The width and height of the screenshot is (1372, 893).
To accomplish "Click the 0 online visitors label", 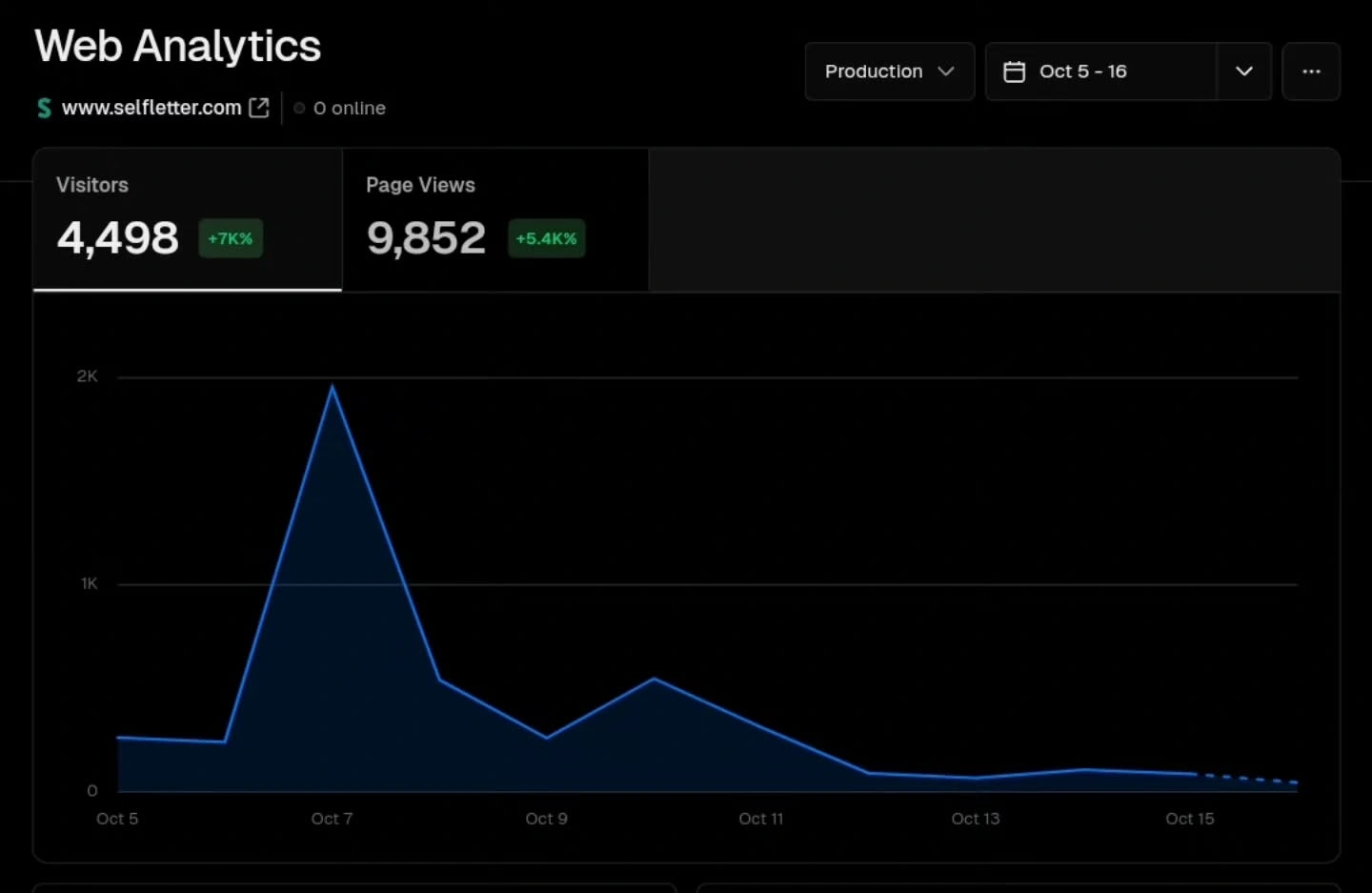I will click(349, 109).
